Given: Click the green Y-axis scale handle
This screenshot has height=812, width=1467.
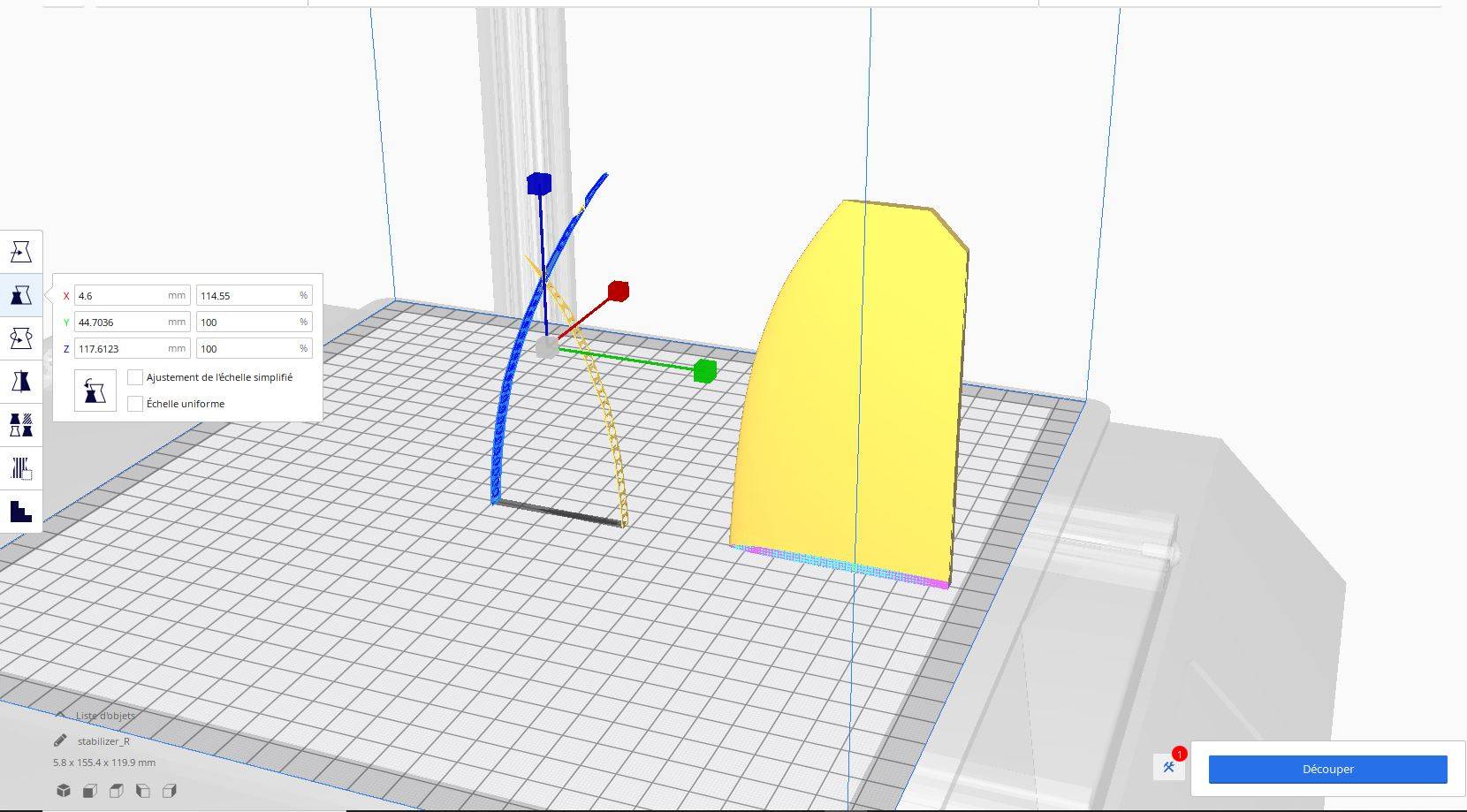Looking at the screenshot, I should coord(704,371).
